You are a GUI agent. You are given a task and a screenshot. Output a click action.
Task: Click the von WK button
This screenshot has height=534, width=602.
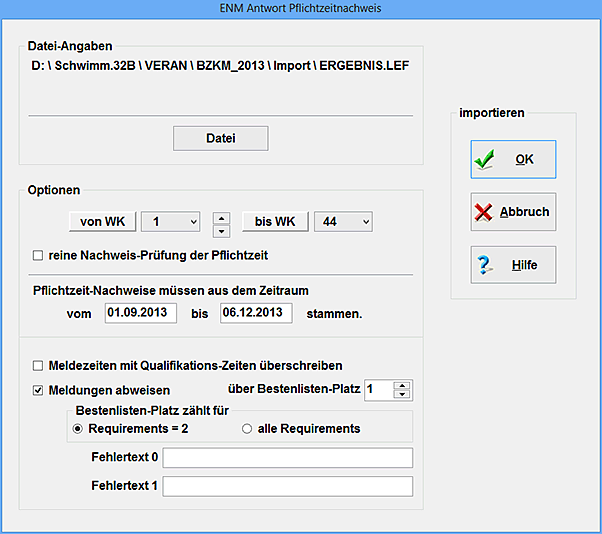[x=102, y=220]
